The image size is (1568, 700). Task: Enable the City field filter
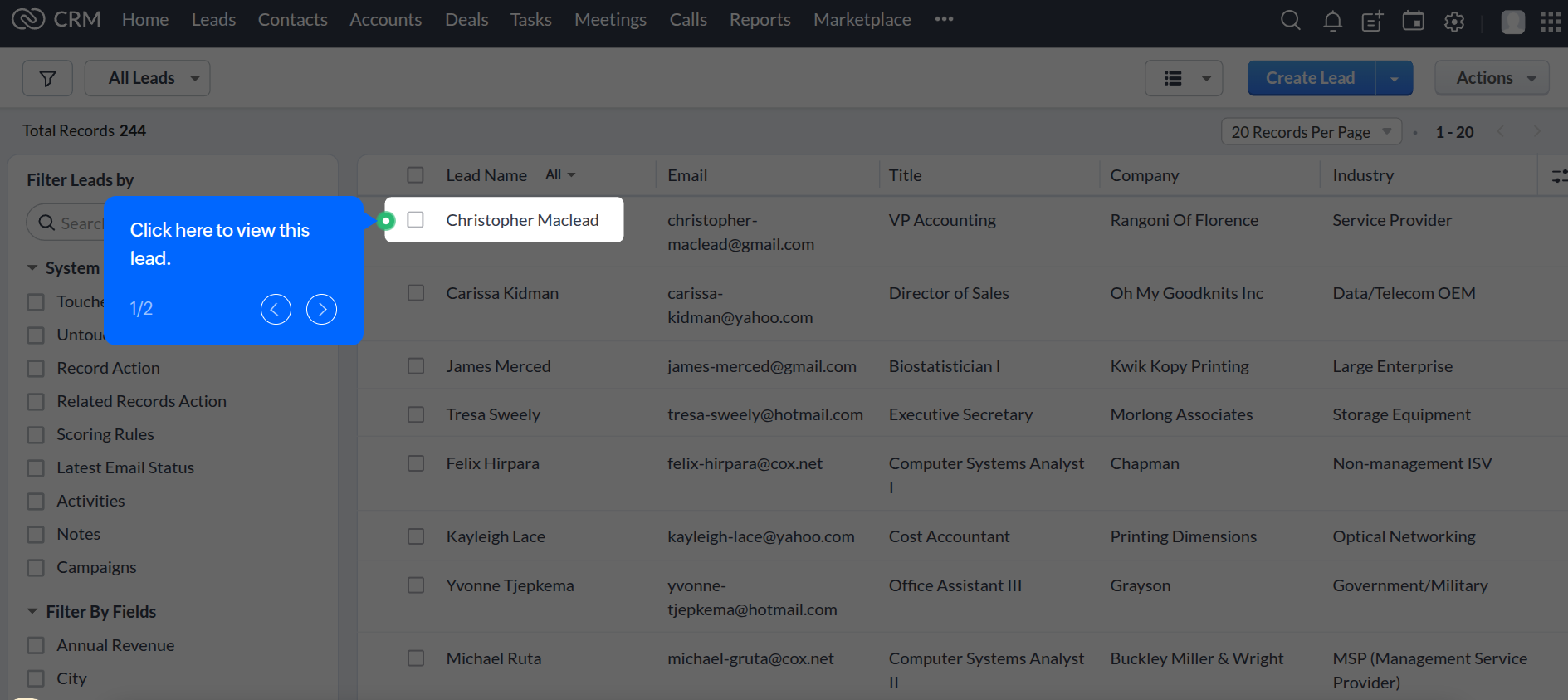coord(36,679)
